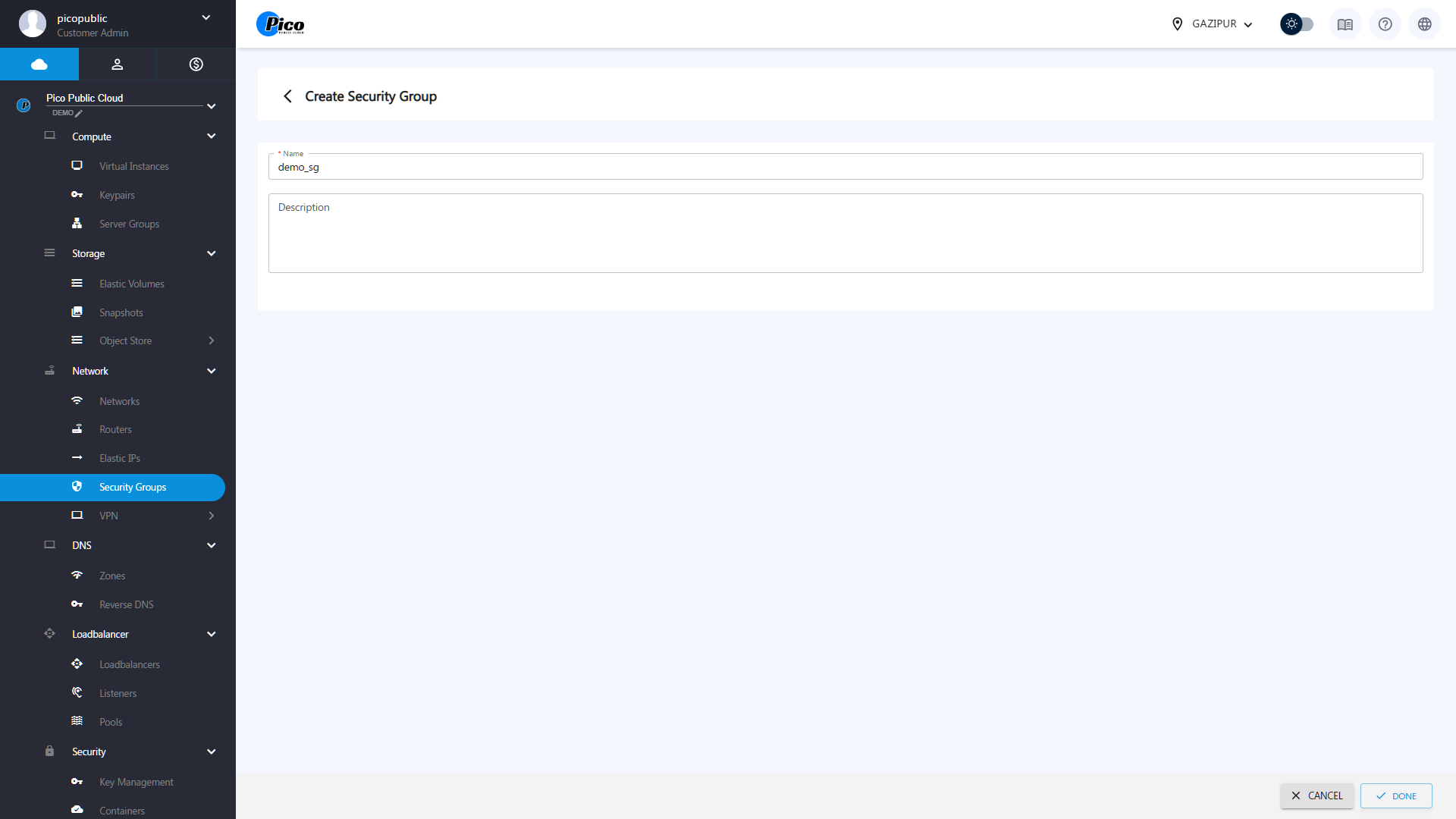Open the GAZIPUR region dropdown
The width and height of the screenshot is (1456, 819).
[1212, 24]
